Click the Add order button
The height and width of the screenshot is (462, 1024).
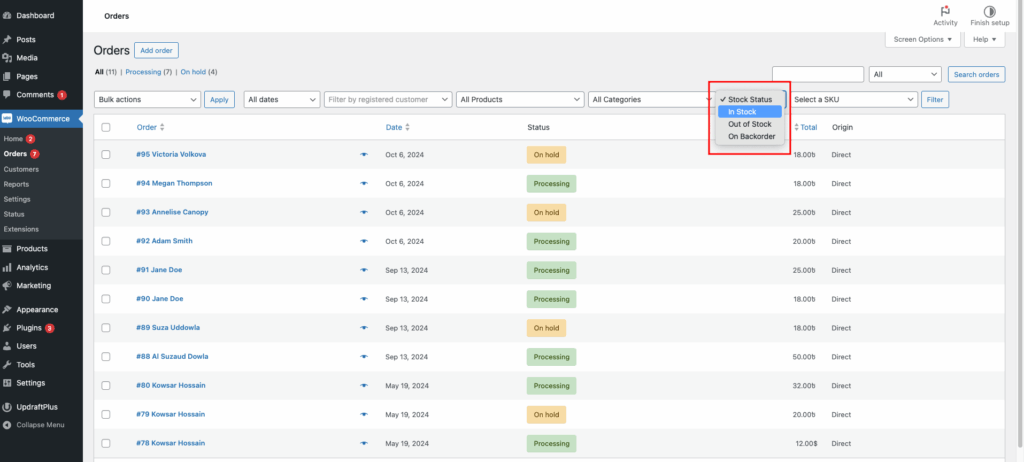pos(156,50)
